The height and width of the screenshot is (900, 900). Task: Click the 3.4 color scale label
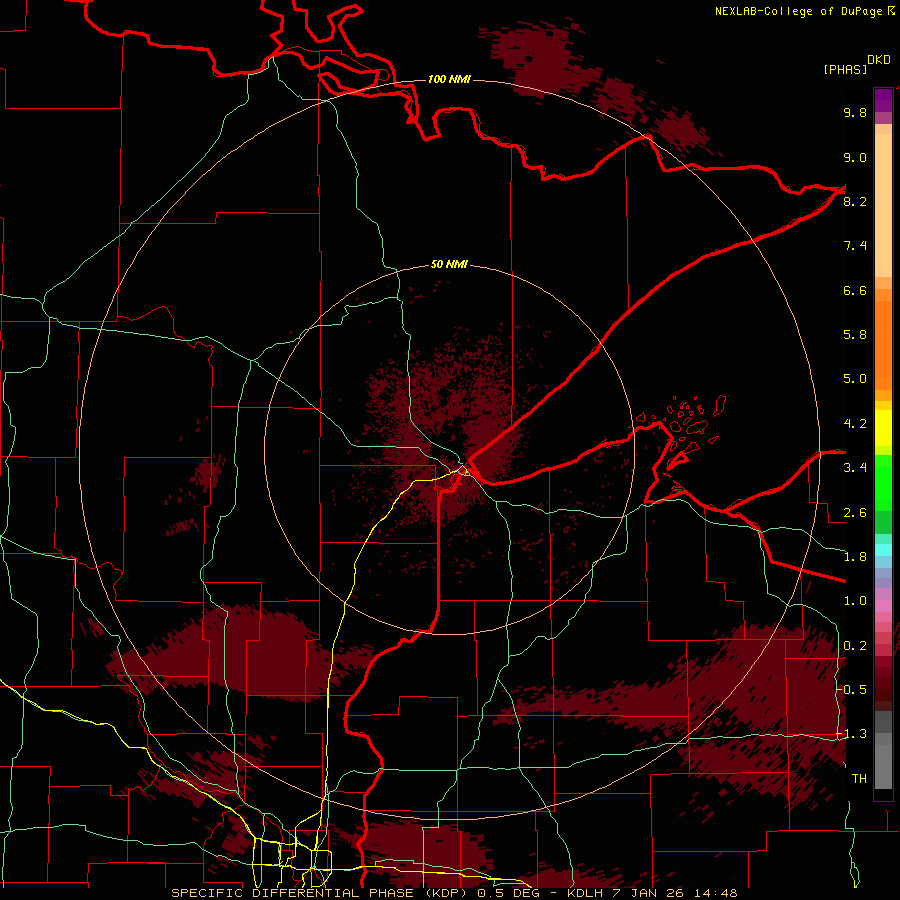tap(855, 468)
